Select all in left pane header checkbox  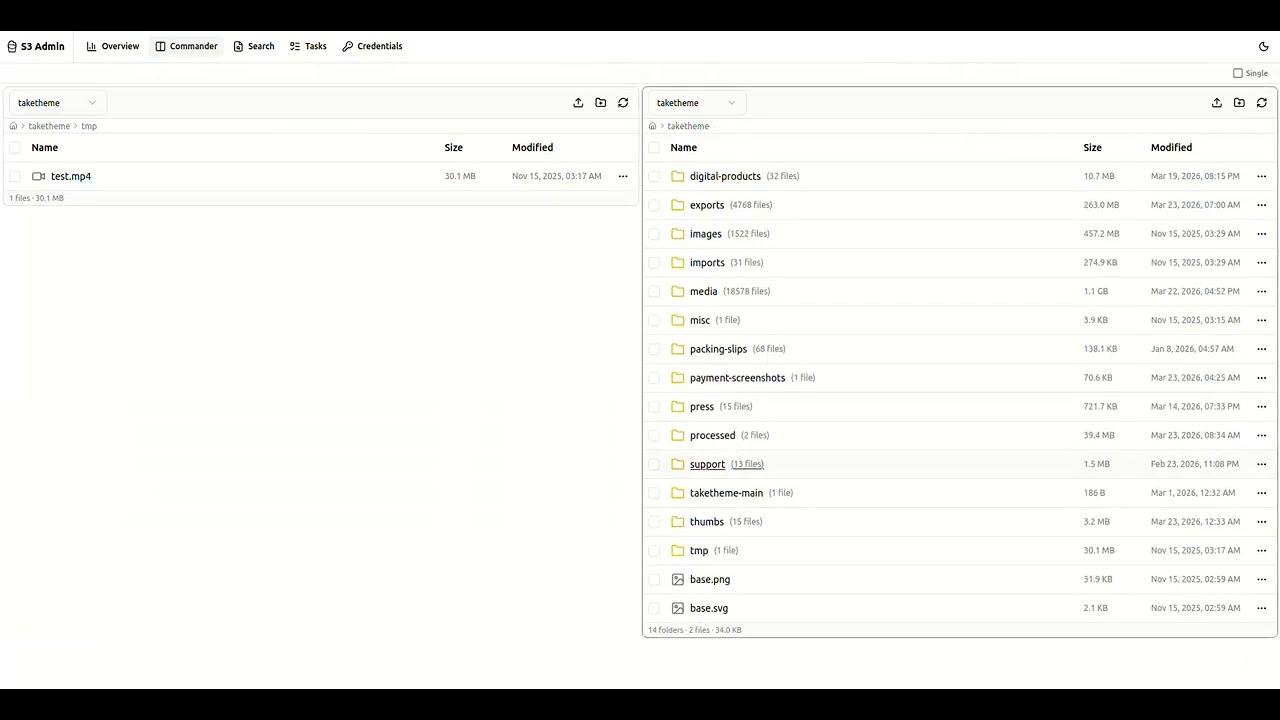pyautogui.click(x=15, y=147)
